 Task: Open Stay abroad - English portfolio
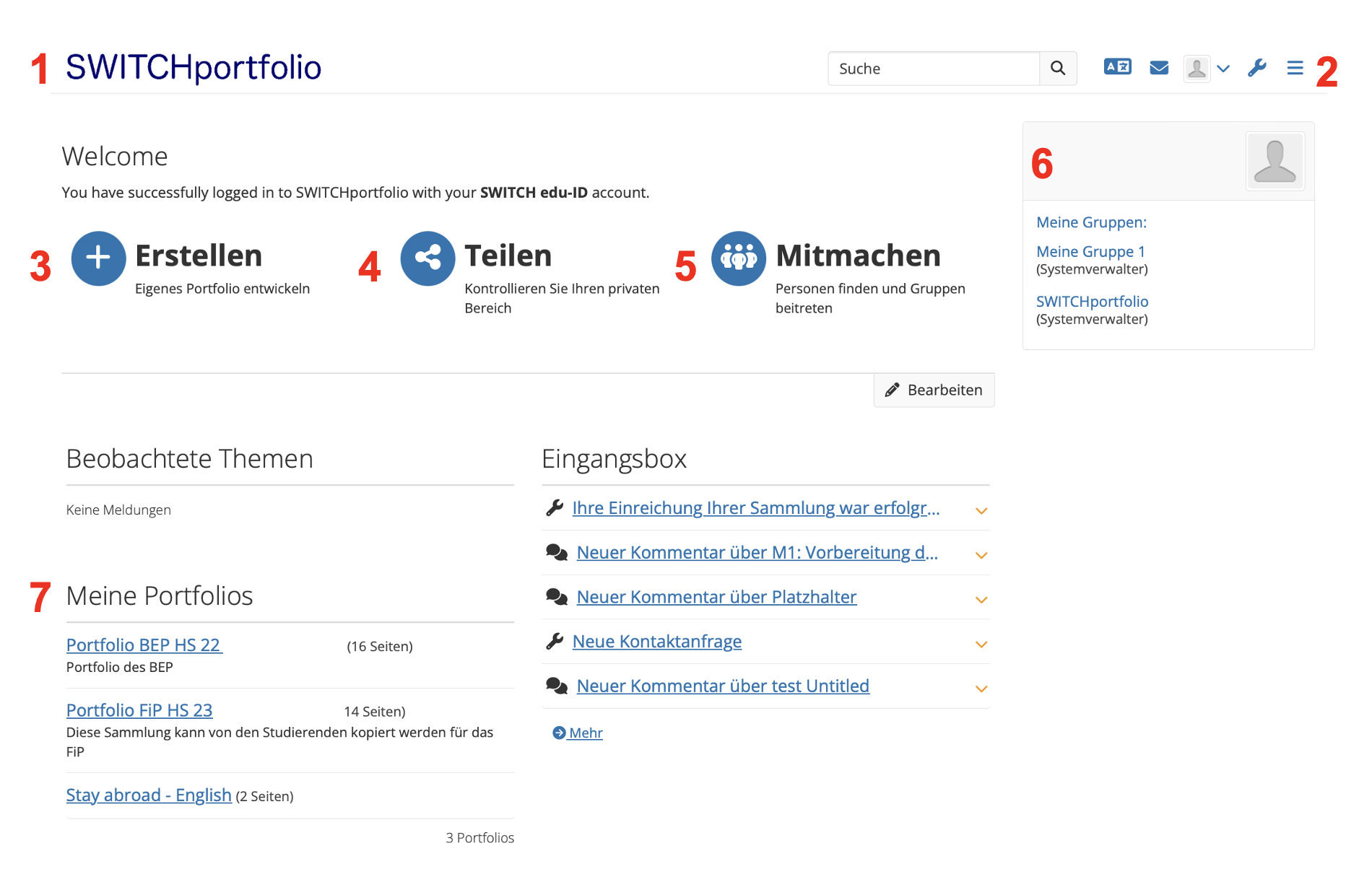click(149, 795)
